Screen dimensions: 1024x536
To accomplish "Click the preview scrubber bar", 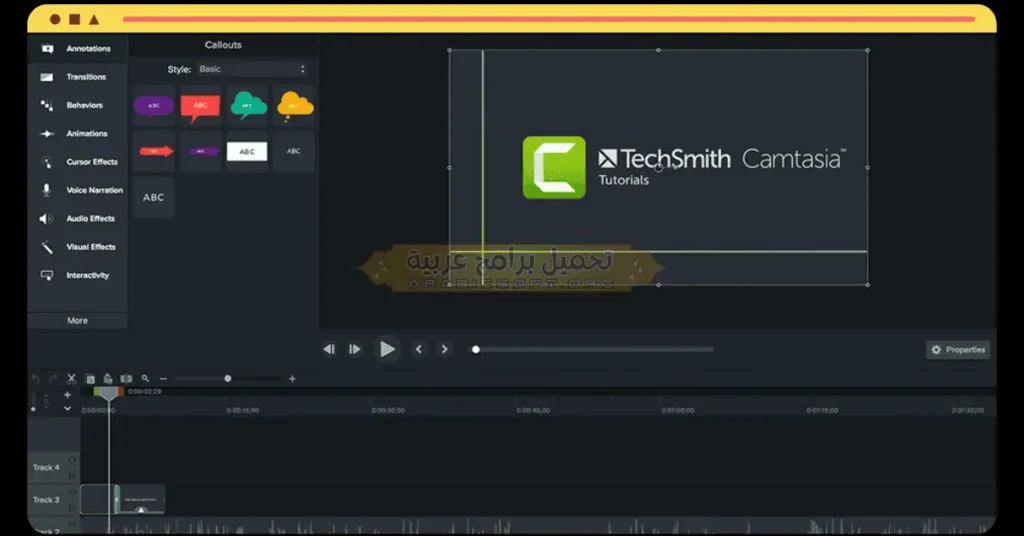I will [594, 349].
